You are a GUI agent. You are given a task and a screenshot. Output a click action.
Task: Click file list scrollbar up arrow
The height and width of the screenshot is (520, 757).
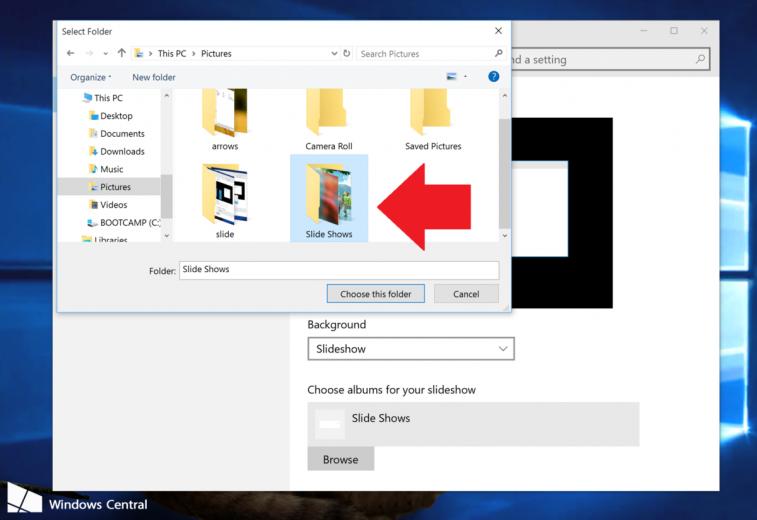tap(505, 96)
